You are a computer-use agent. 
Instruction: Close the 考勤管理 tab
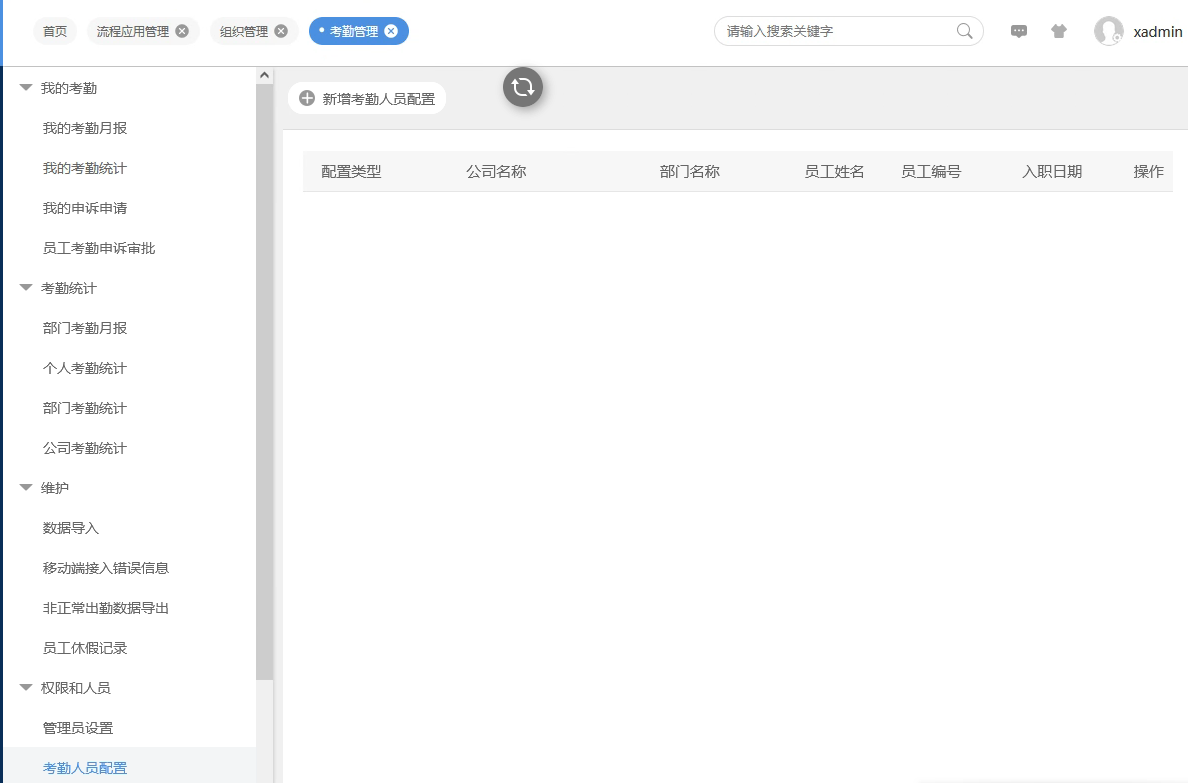[x=391, y=31]
